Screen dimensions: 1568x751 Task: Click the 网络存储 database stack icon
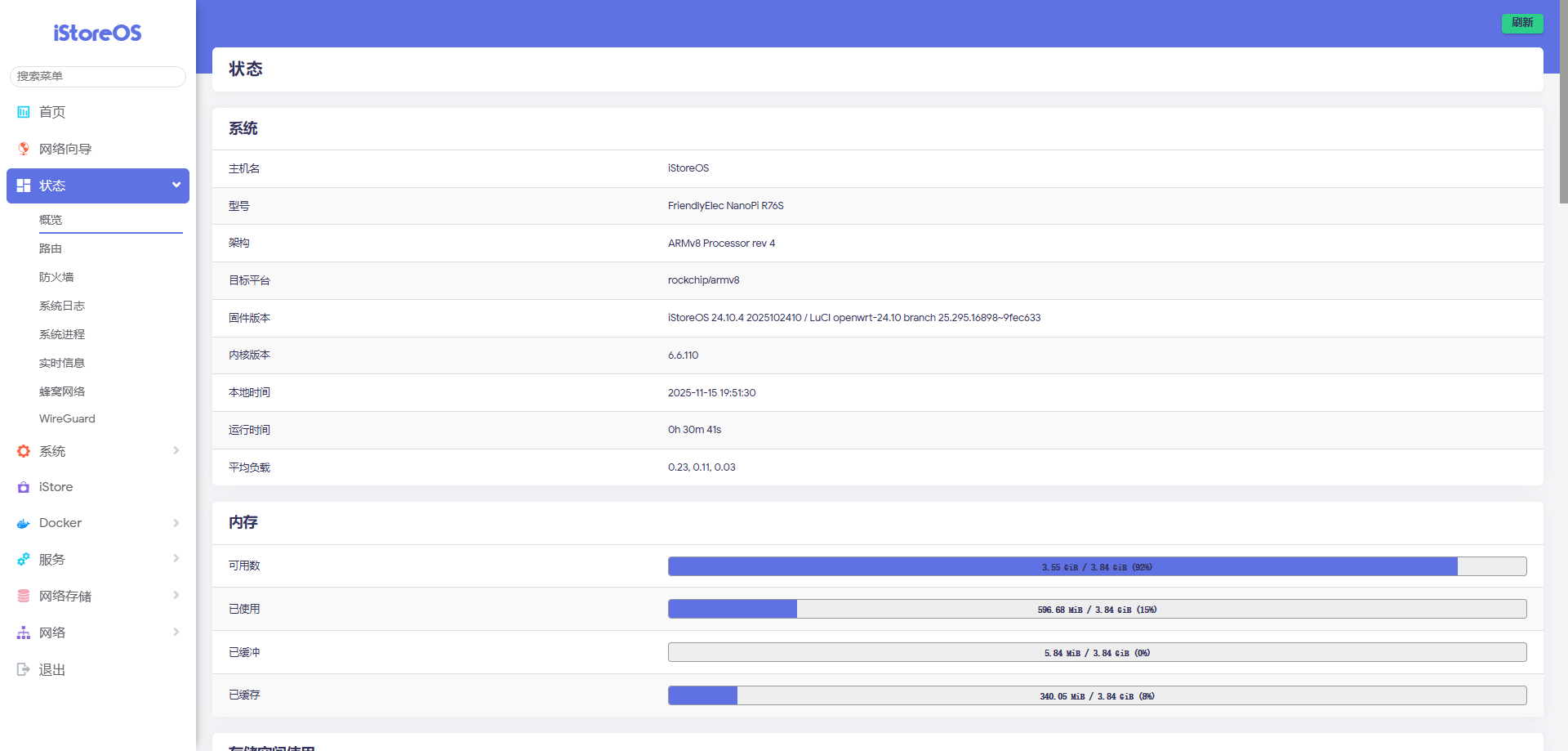[x=24, y=597]
